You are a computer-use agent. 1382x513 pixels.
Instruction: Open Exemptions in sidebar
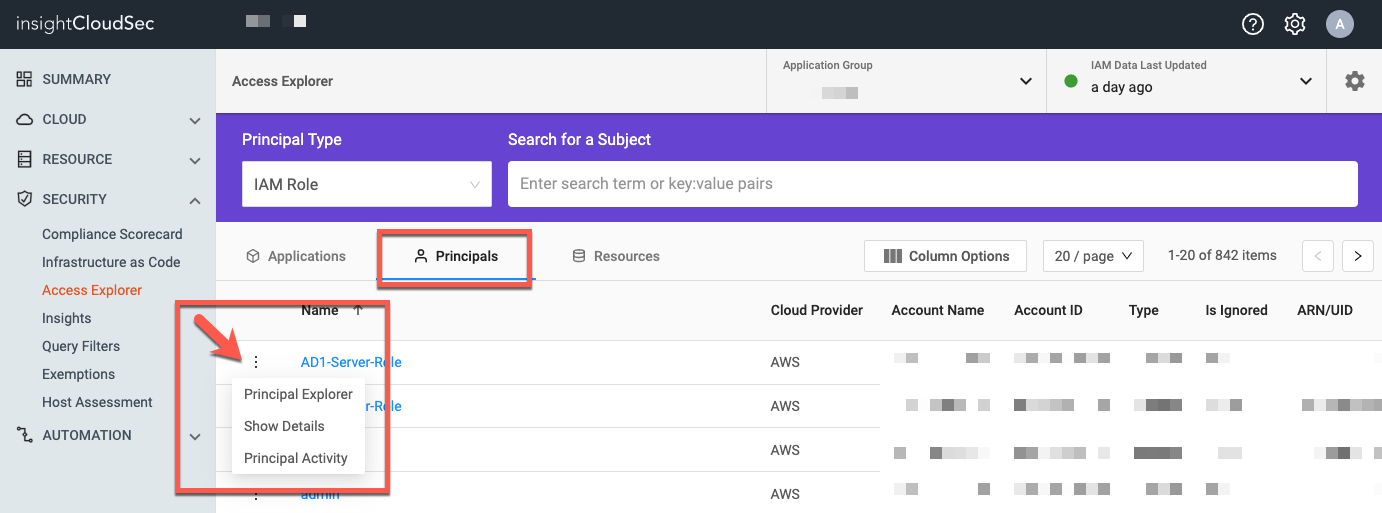click(x=79, y=374)
